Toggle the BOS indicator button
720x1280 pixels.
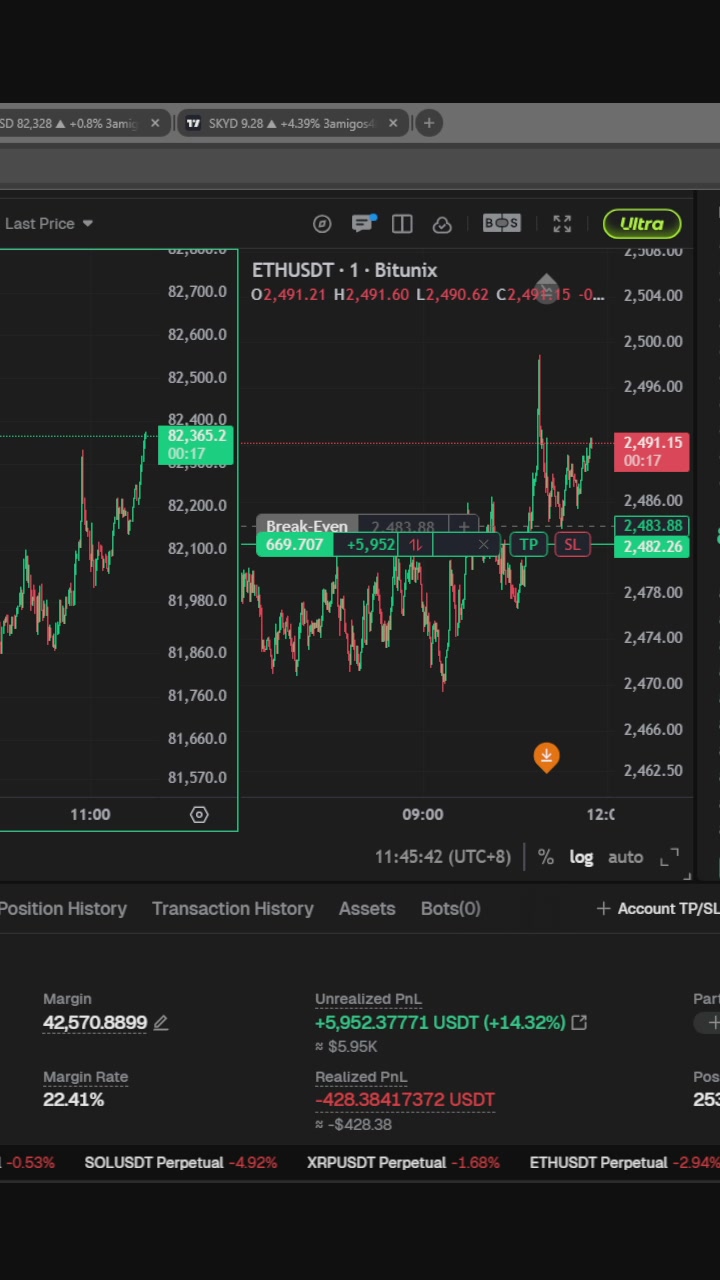click(501, 223)
